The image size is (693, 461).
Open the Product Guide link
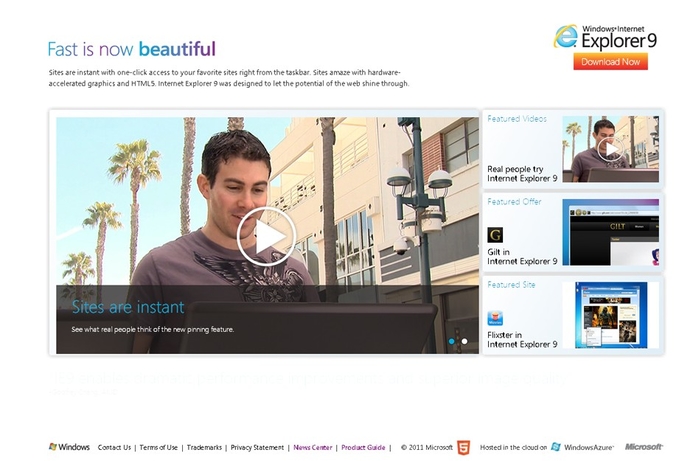tap(363, 447)
